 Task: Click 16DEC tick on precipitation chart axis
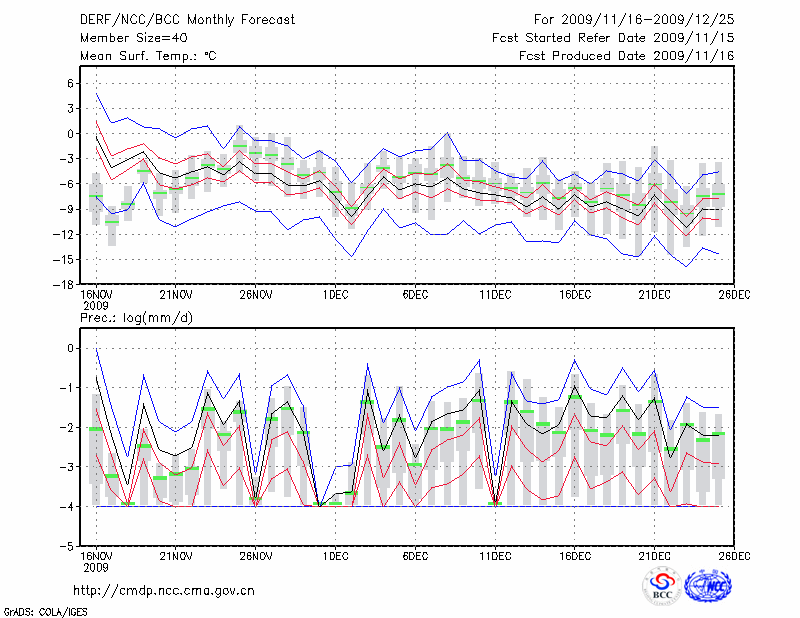coord(575,556)
